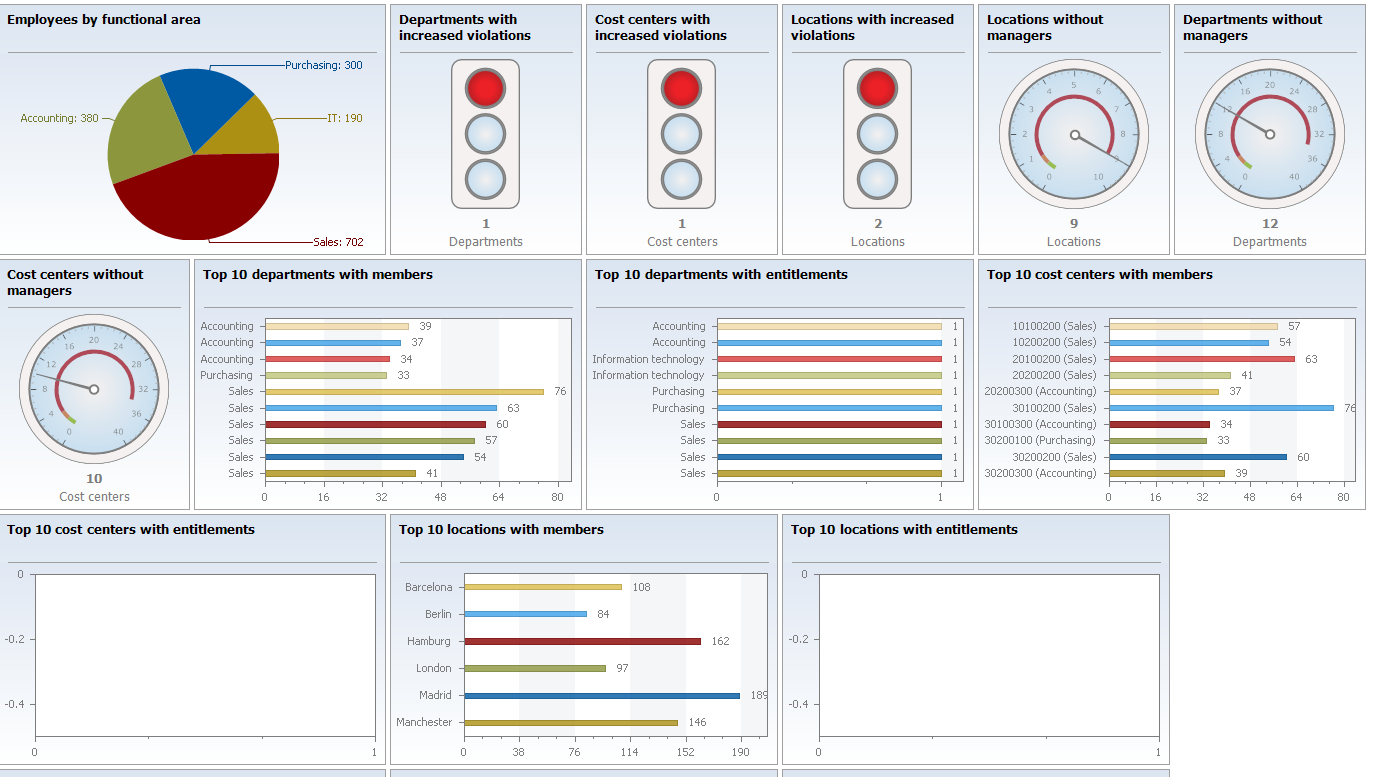Viewport: 1381px width, 777px height.
Task: Click the 'Employees by functional area' panel title
Action: 104,19
